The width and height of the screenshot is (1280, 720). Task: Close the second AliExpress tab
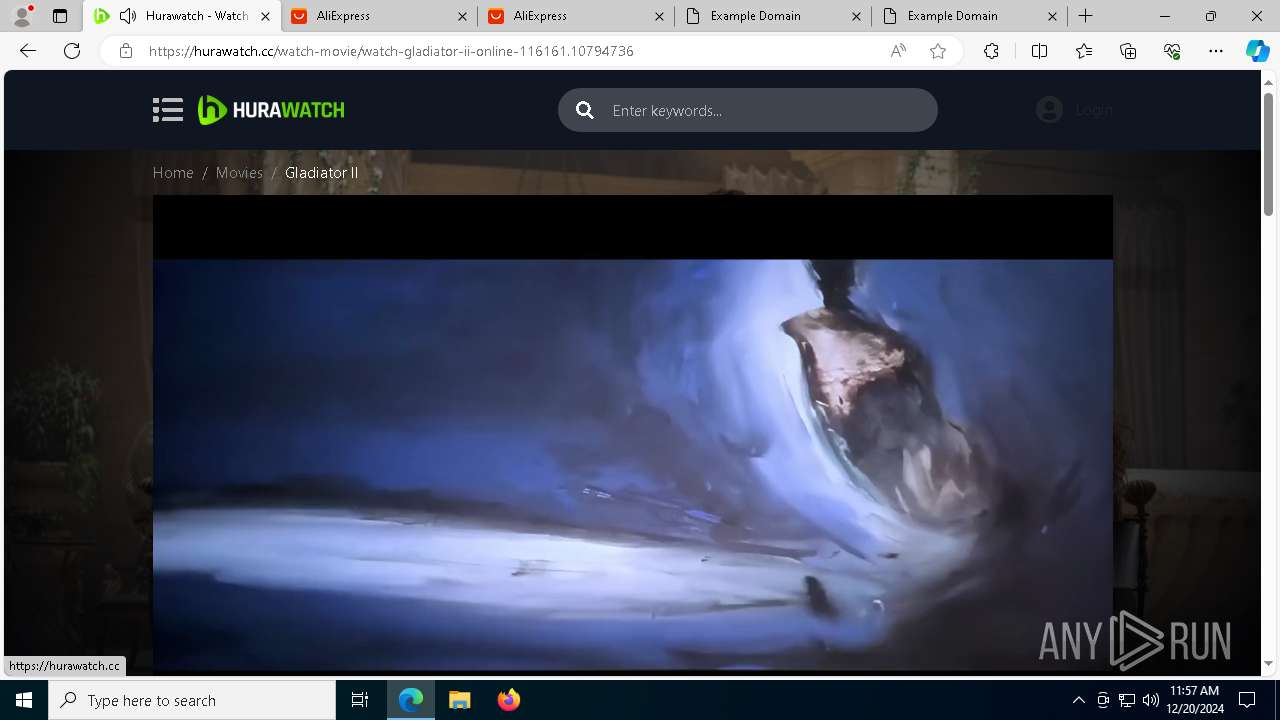pos(659,16)
